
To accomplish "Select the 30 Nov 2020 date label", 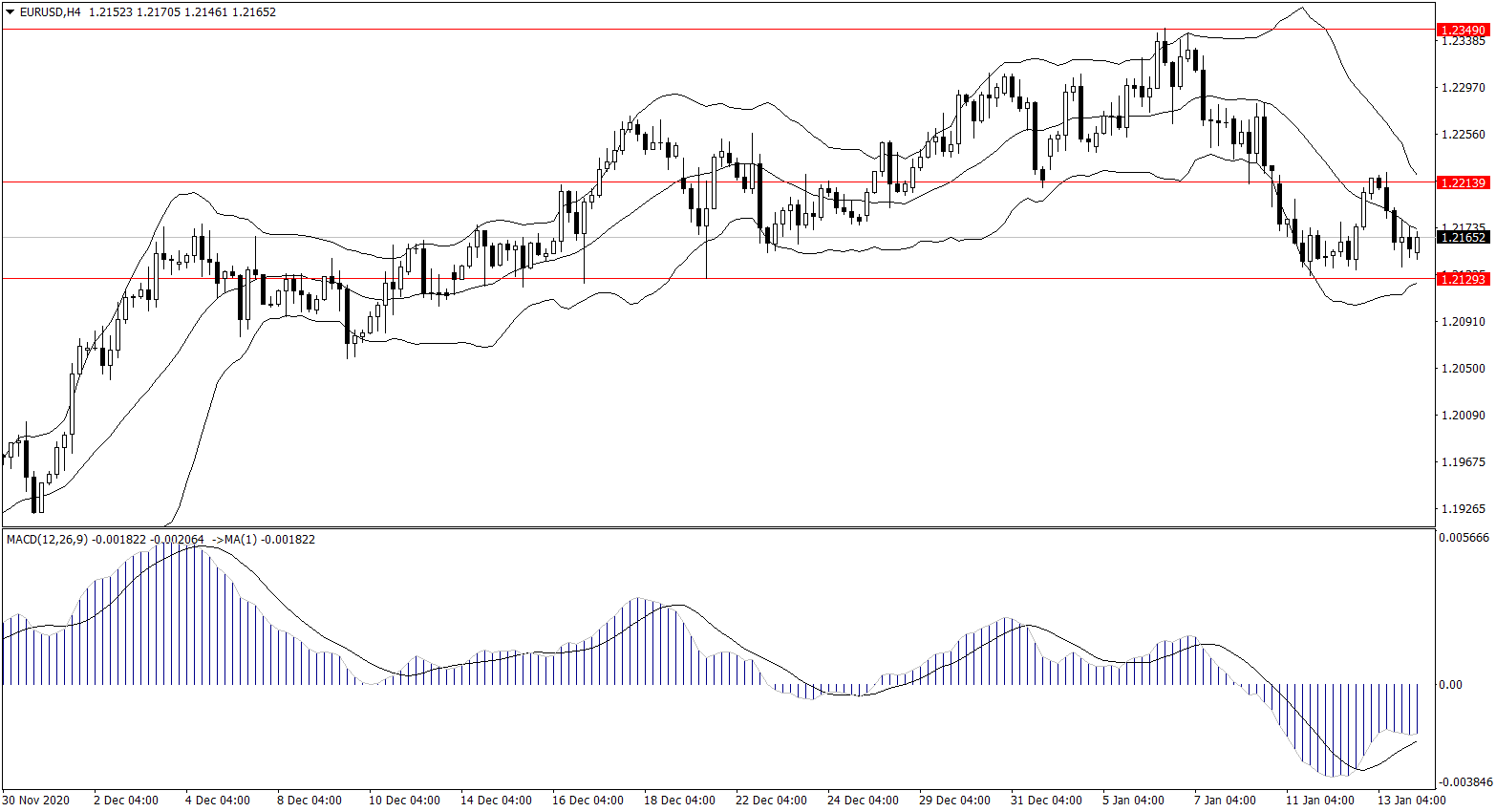I will [x=36, y=800].
